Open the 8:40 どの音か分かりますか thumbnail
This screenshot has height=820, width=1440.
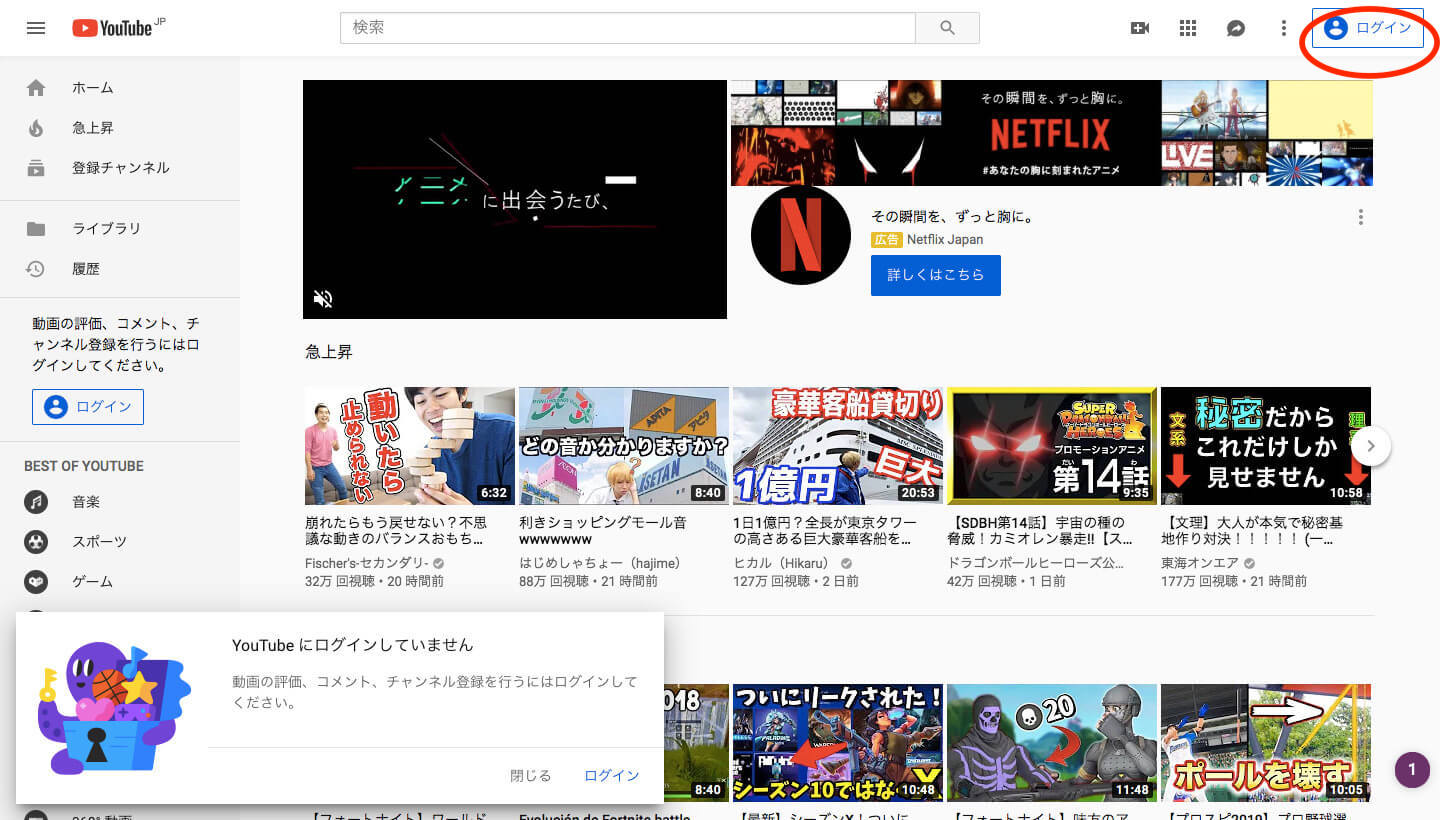coord(624,446)
